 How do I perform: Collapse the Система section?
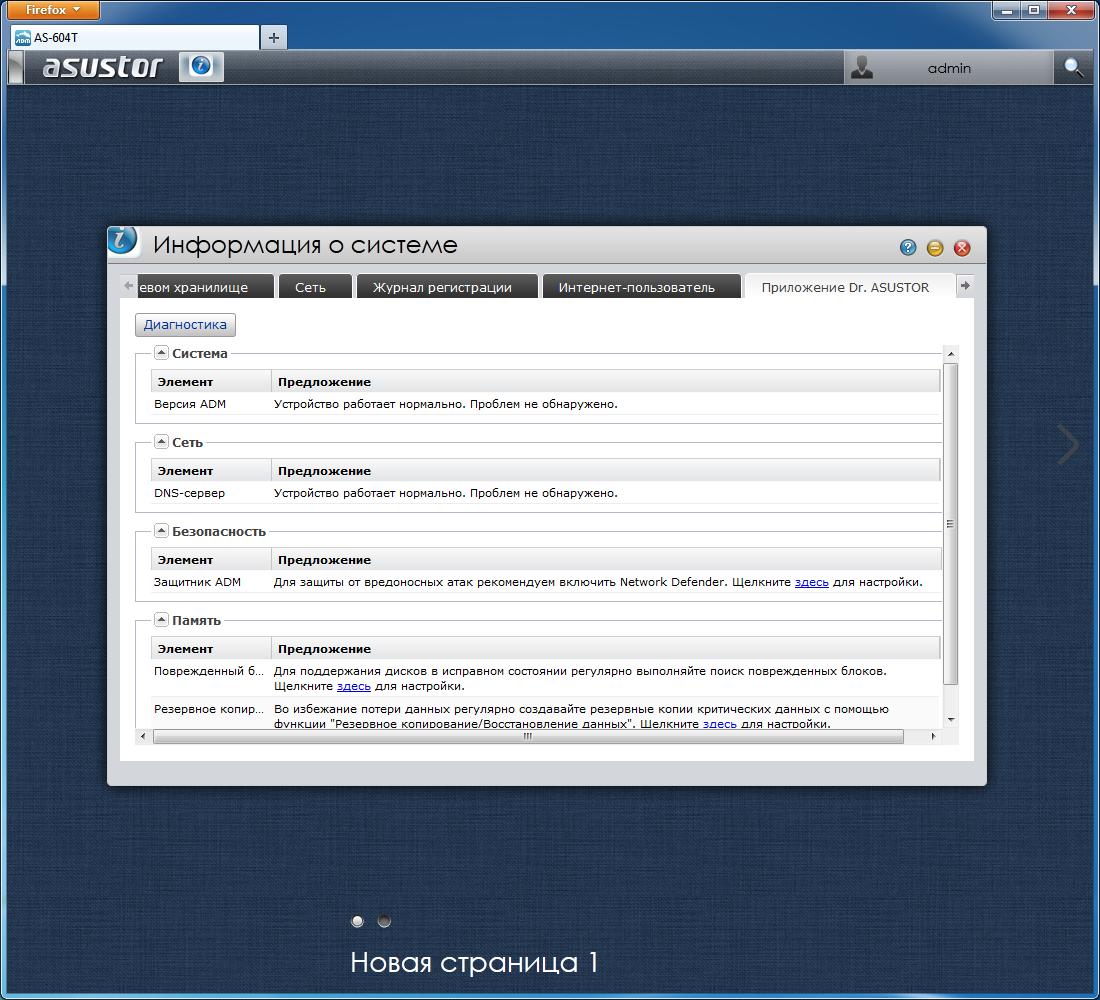click(x=161, y=353)
